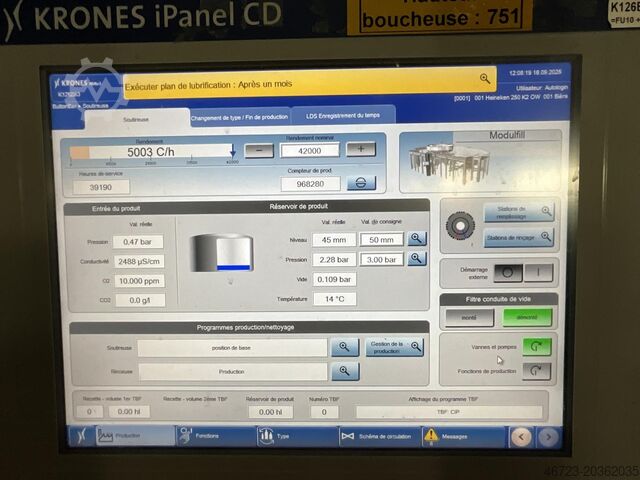Click the Rendement output gauge bar
Image resolution: width=640 pixels, height=480 pixels.
click(x=152, y=153)
